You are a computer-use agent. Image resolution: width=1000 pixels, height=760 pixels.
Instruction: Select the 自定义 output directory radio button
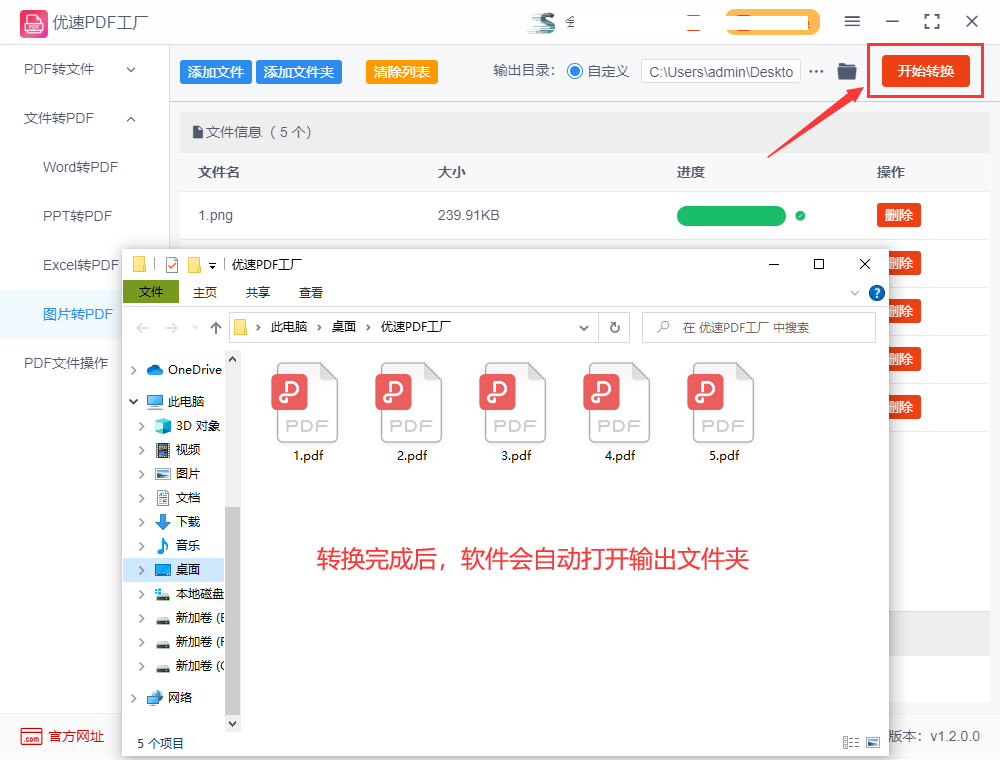click(x=575, y=71)
